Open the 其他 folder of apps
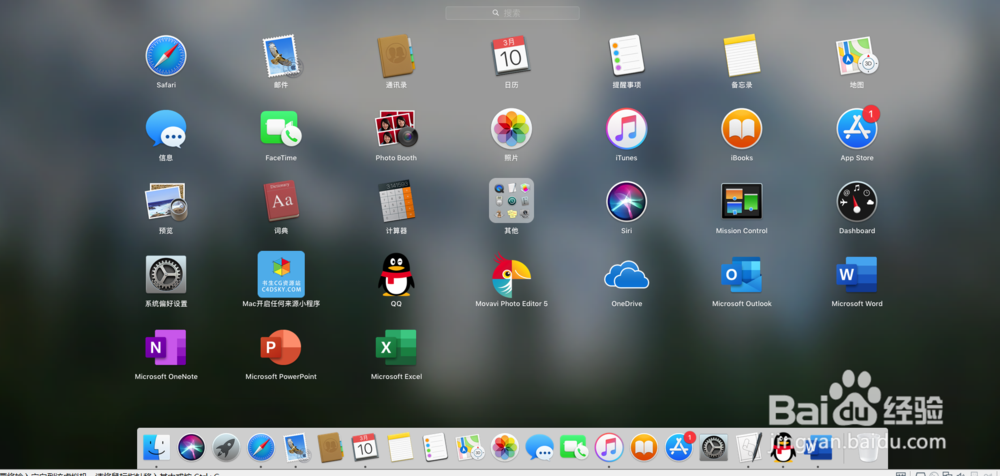The image size is (1000, 476). tap(511, 201)
